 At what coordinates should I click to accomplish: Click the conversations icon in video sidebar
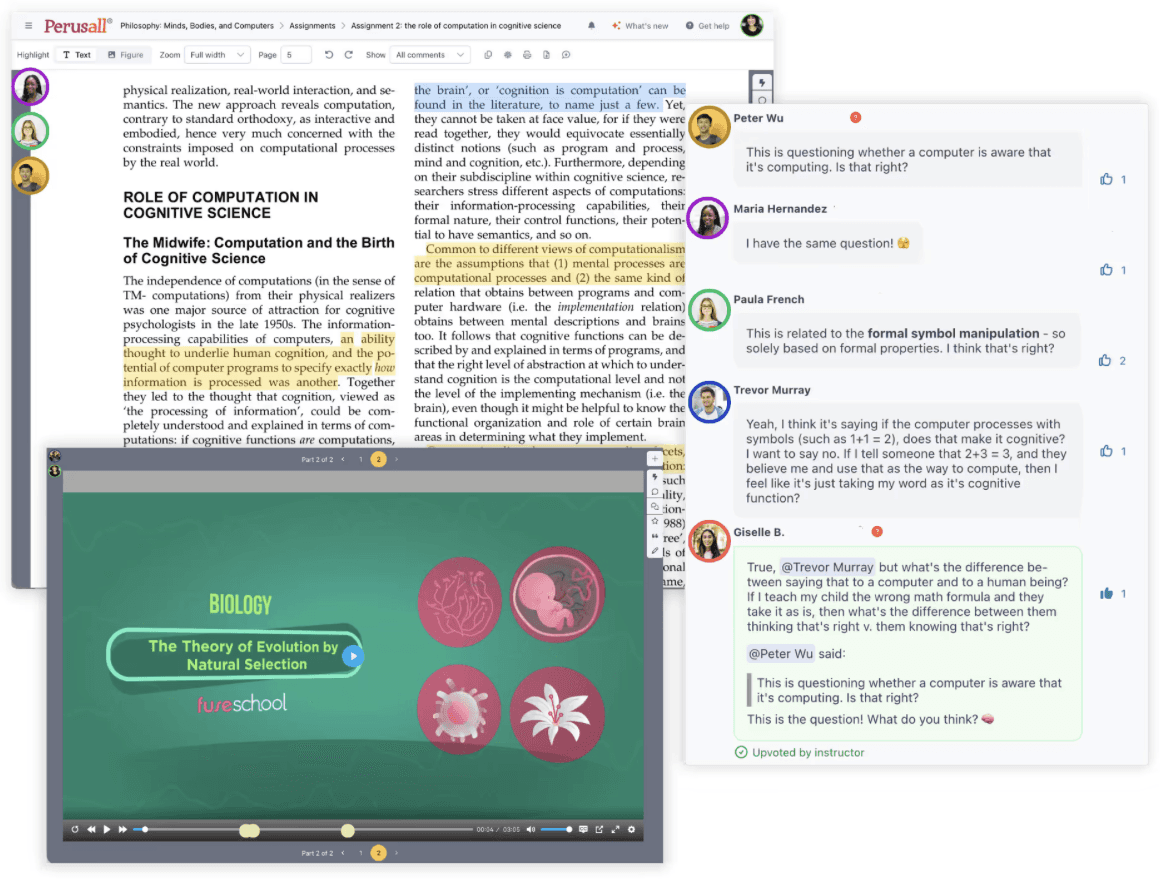pos(654,507)
